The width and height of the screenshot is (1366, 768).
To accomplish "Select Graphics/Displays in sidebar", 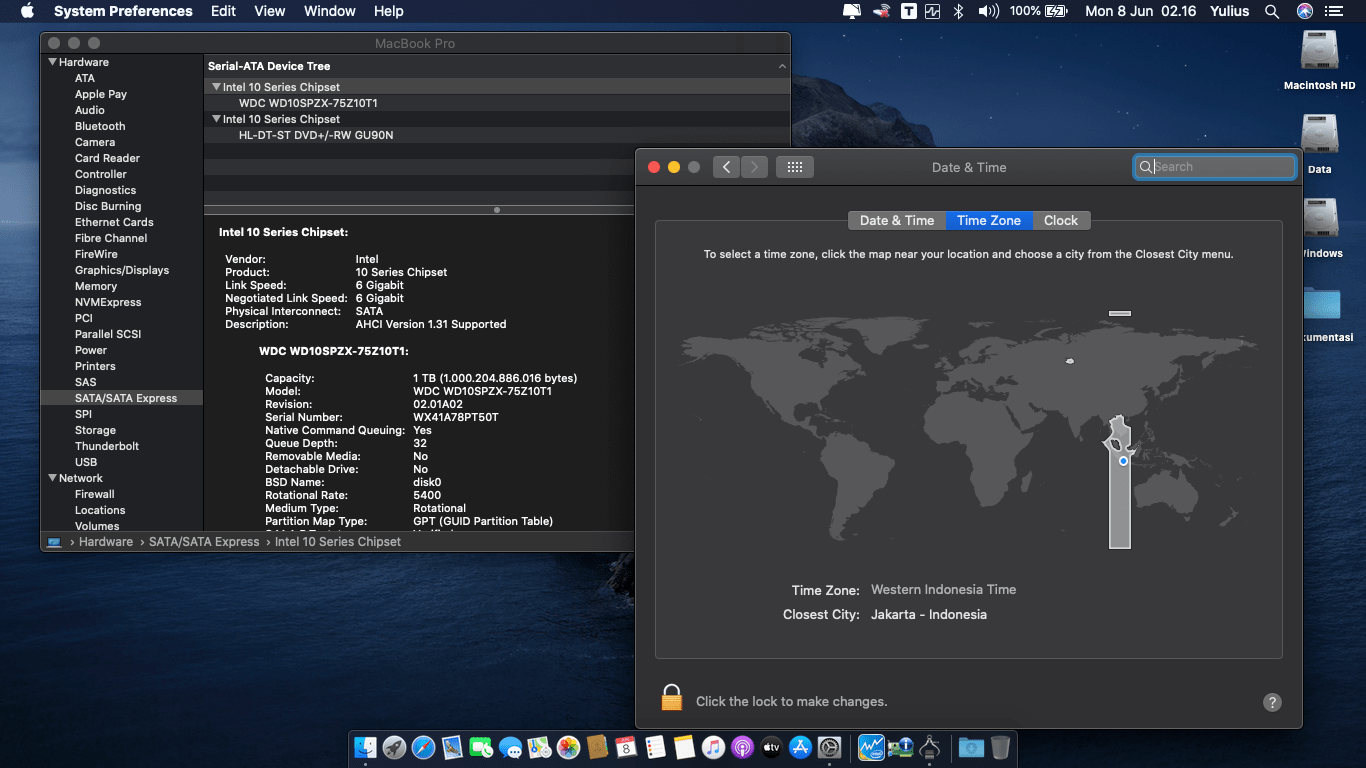I will coord(122,270).
